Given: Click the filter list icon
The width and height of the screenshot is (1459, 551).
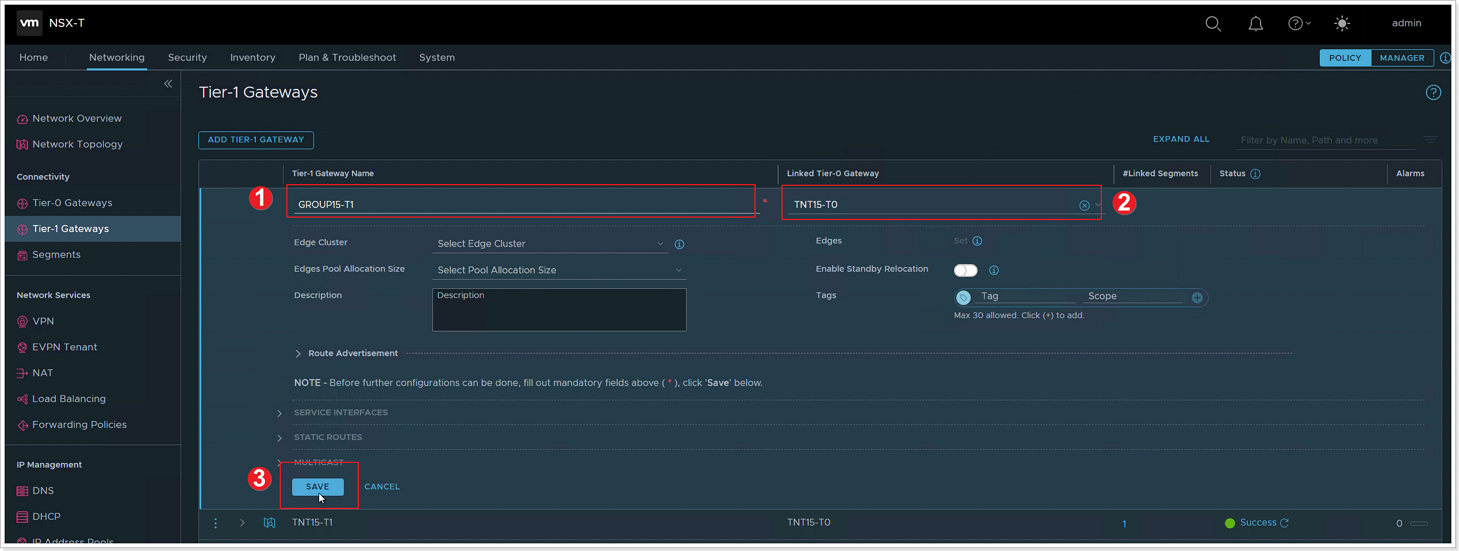Looking at the screenshot, I should pyautogui.click(x=1431, y=140).
